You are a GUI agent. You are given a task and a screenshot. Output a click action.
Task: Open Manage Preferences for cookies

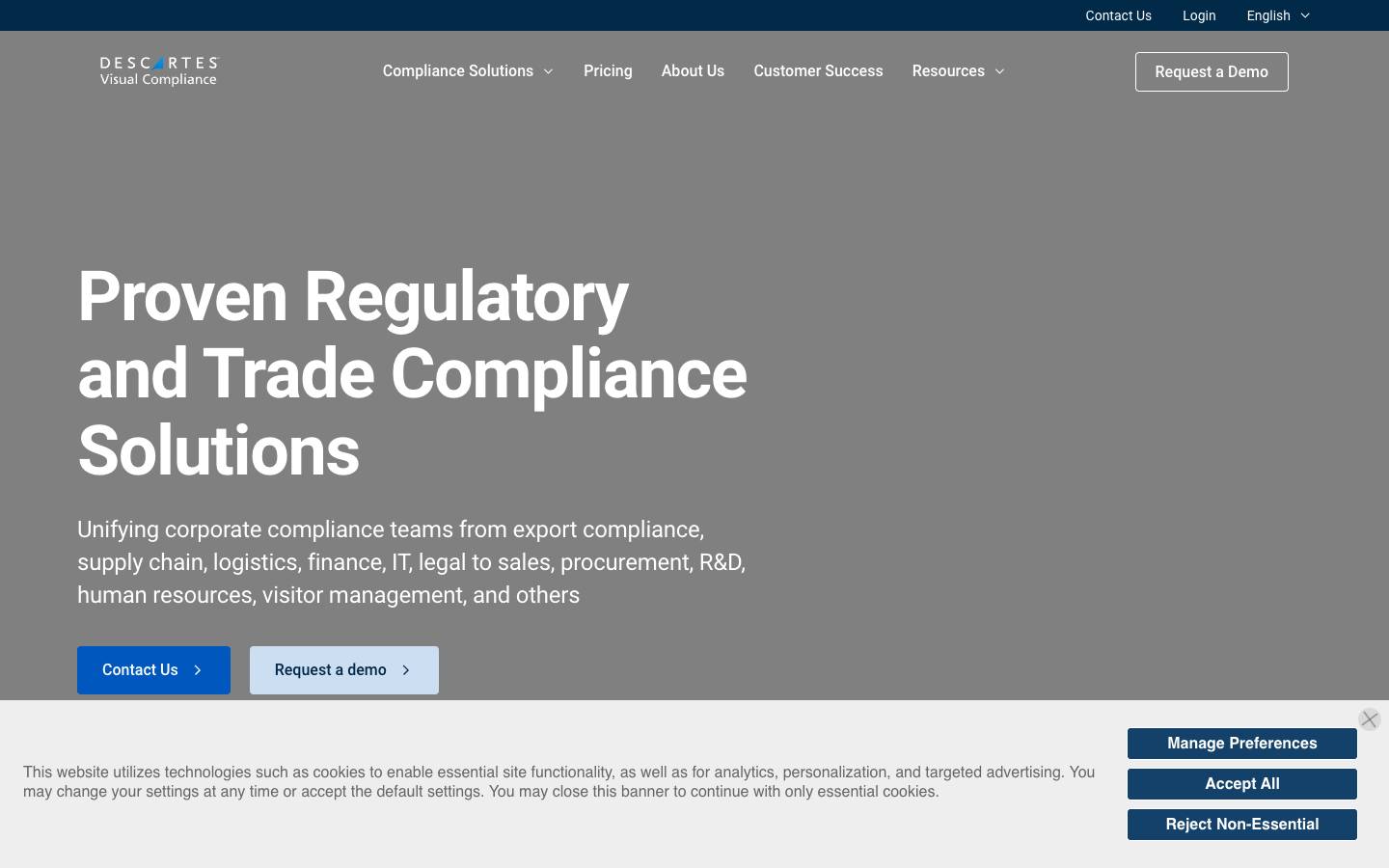tap(1242, 744)
